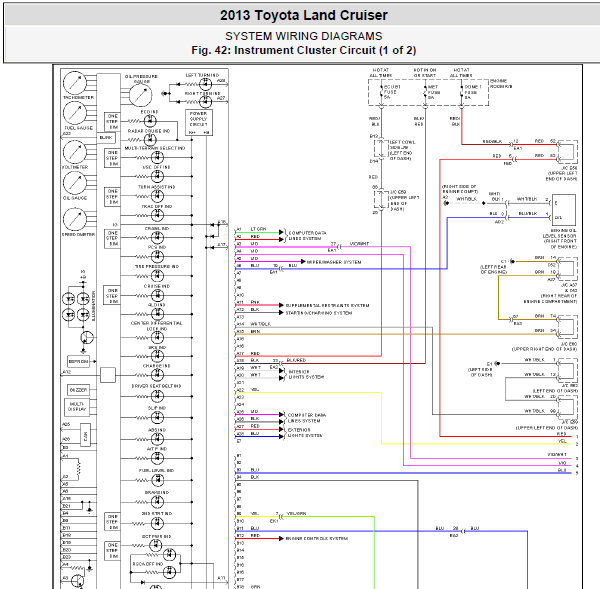Click the "TACHOMETER" label

pyautogui.click(x=78, y=98)
